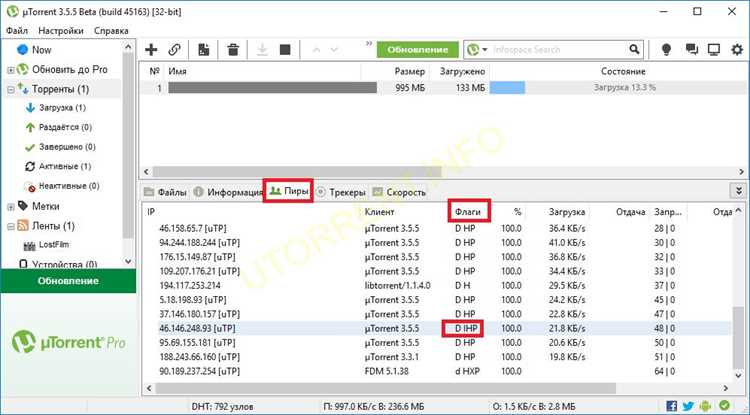Viewport: 750px width, 415px height.
Task: Sort peers by Флаги column header
Action: coord(469,211)
